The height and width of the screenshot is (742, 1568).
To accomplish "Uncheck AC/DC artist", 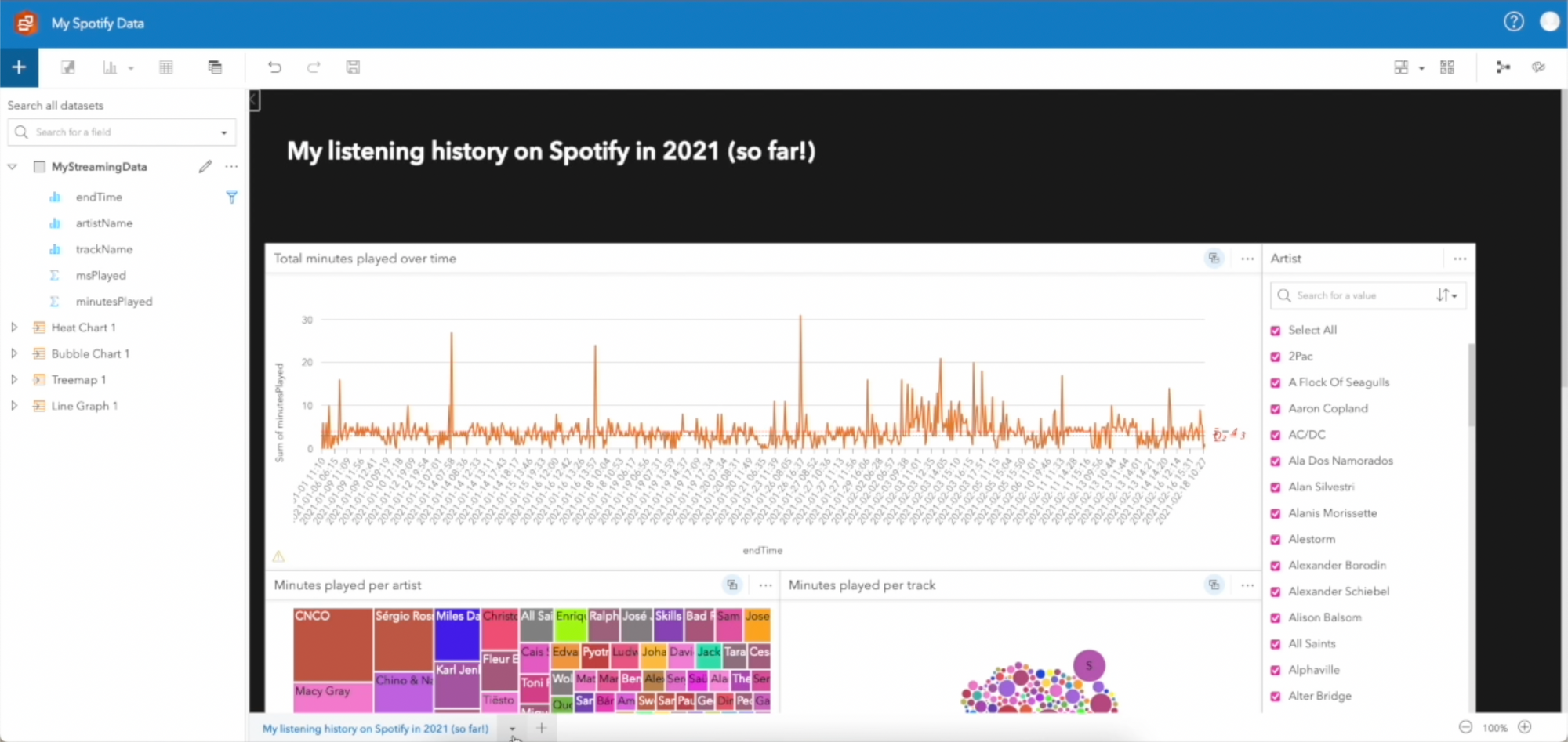I will [1276, 435].
